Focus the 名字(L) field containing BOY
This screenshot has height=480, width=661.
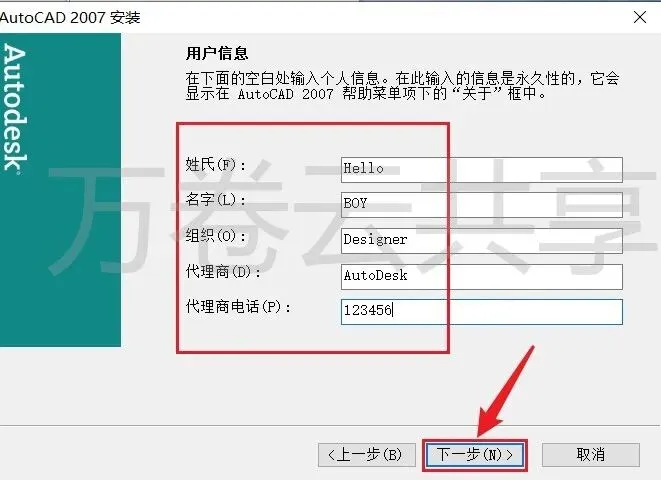point(481,205)
